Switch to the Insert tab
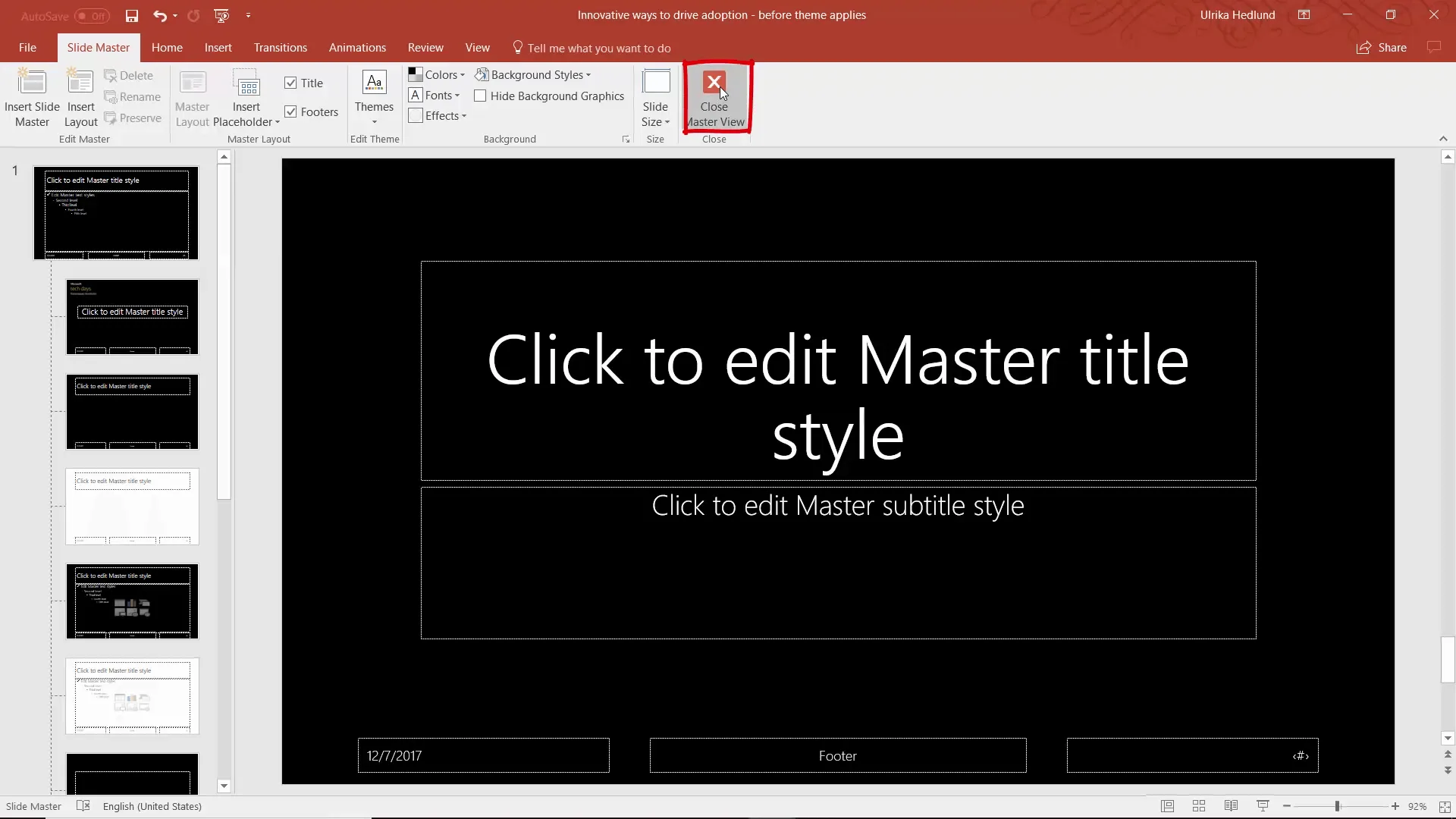 (x=218, y=48)
